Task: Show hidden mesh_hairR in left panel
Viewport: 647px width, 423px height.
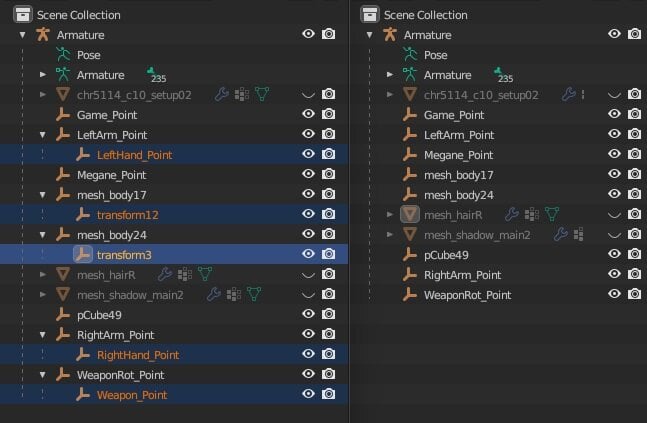Action: click(308, 275)
